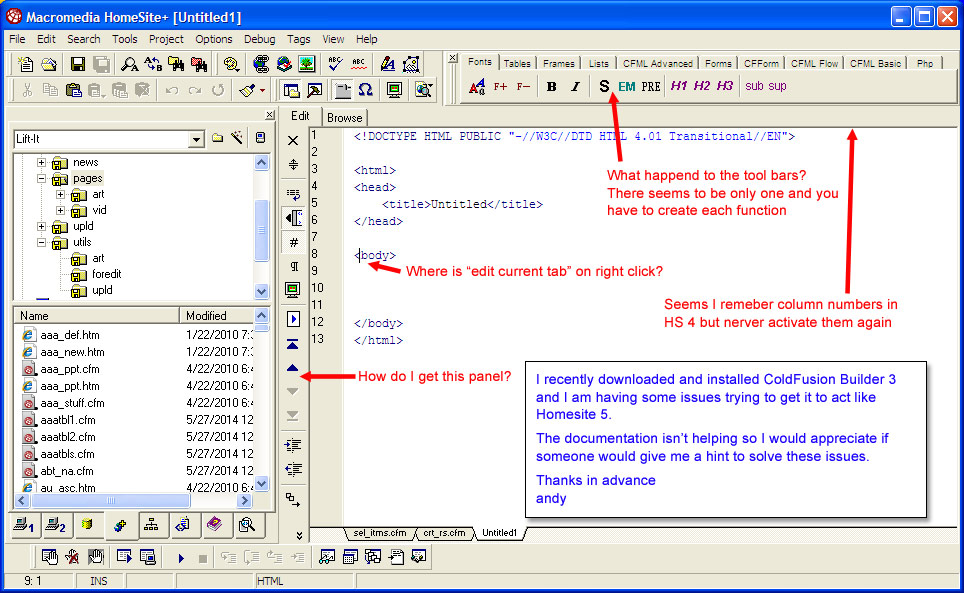Open the site hierarchy tab in resource panel
Image resolution: width=964 pixels, height=593 pixels.
pos(151,525)
